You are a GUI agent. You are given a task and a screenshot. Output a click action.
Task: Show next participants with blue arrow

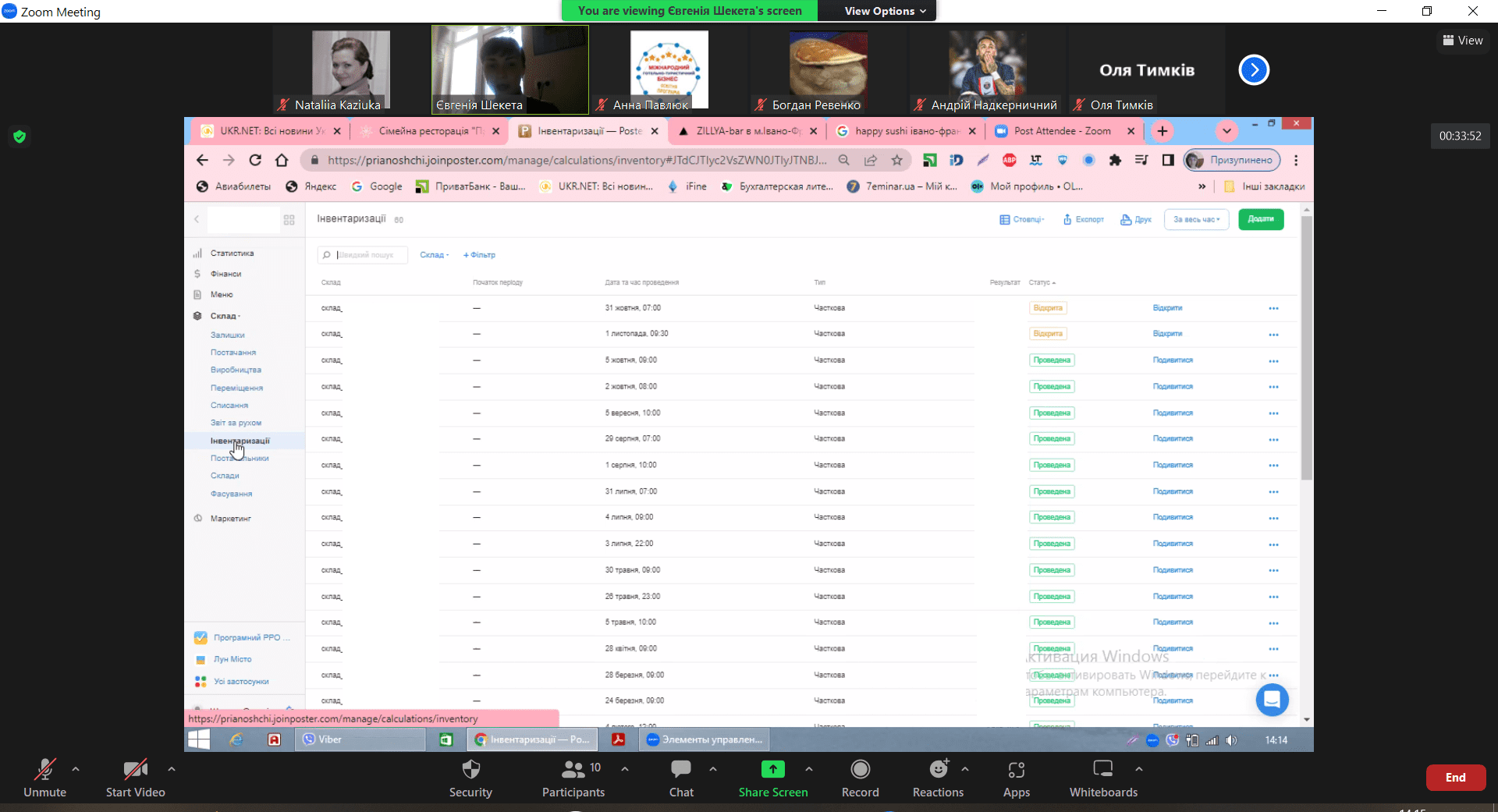pos(1254,70)
